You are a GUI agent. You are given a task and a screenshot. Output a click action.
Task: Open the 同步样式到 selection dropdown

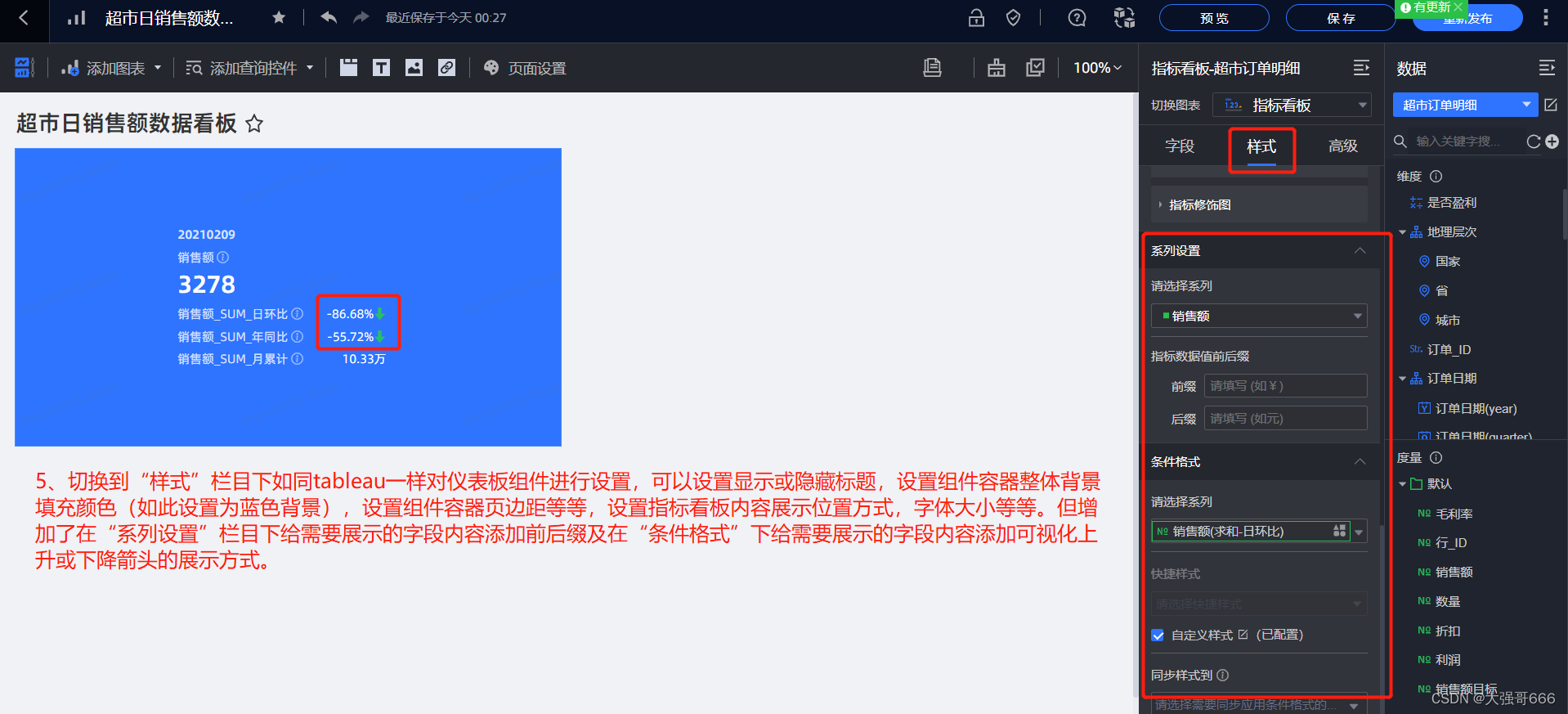pyautogui.click(x=1259, y=704)
